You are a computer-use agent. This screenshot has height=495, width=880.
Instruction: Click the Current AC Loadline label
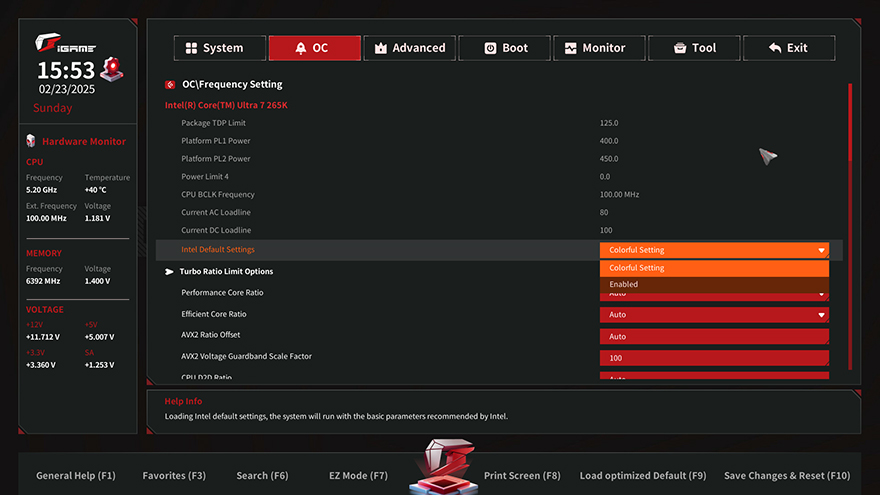click(216, 212)
